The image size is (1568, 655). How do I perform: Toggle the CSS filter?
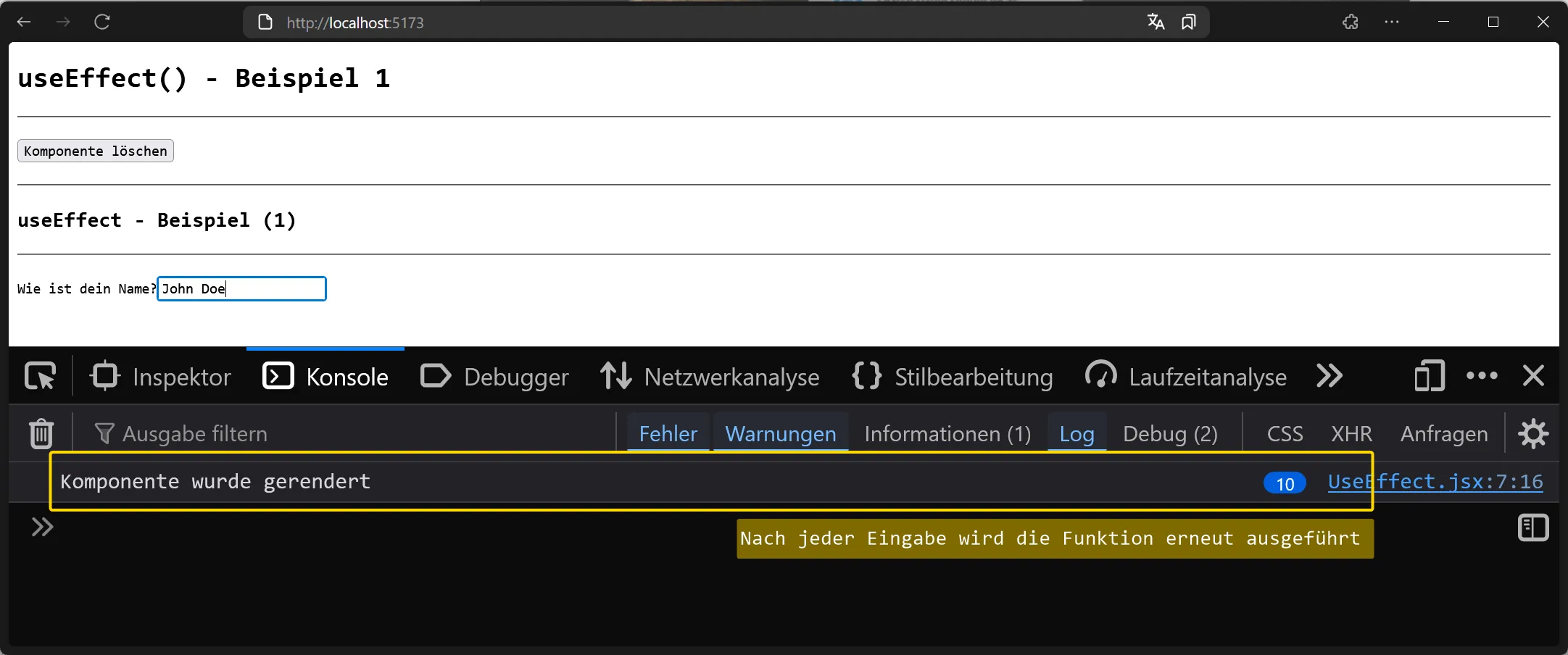pyautogui.click(x=1285, y=433)
